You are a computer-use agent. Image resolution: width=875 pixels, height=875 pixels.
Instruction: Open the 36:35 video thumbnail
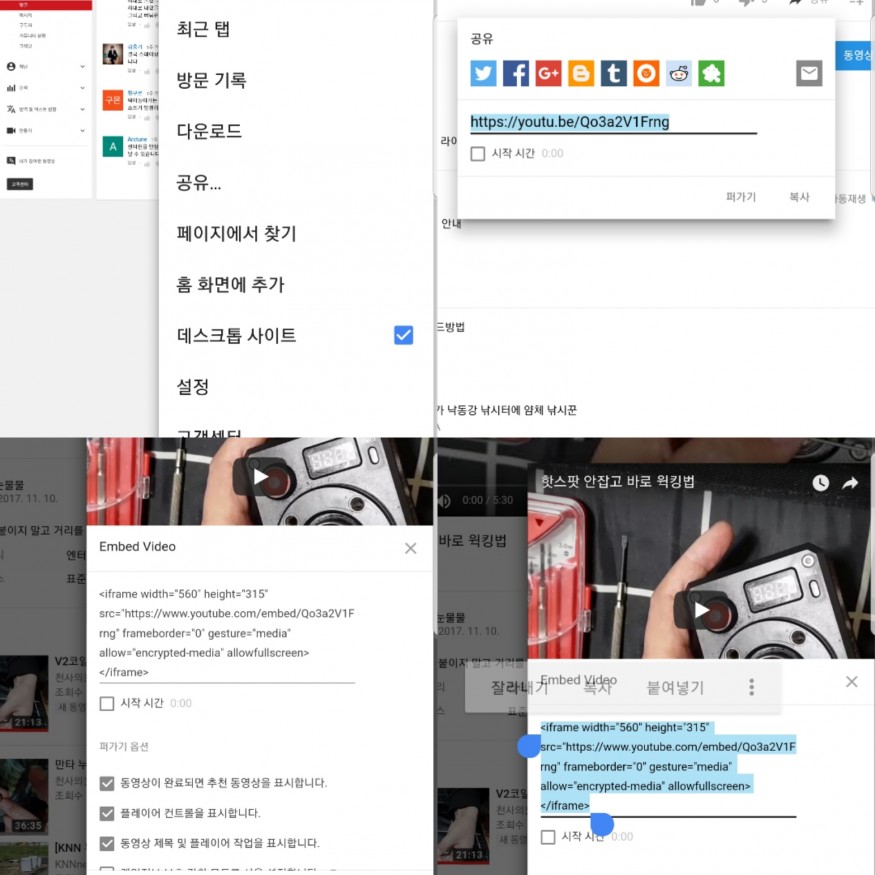coord(24,797)
